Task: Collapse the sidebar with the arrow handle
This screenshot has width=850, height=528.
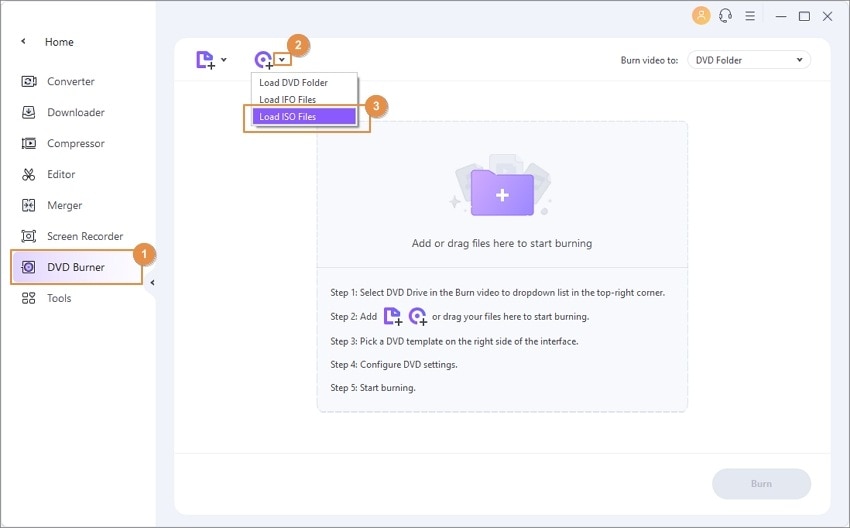Action: [152, 282]
